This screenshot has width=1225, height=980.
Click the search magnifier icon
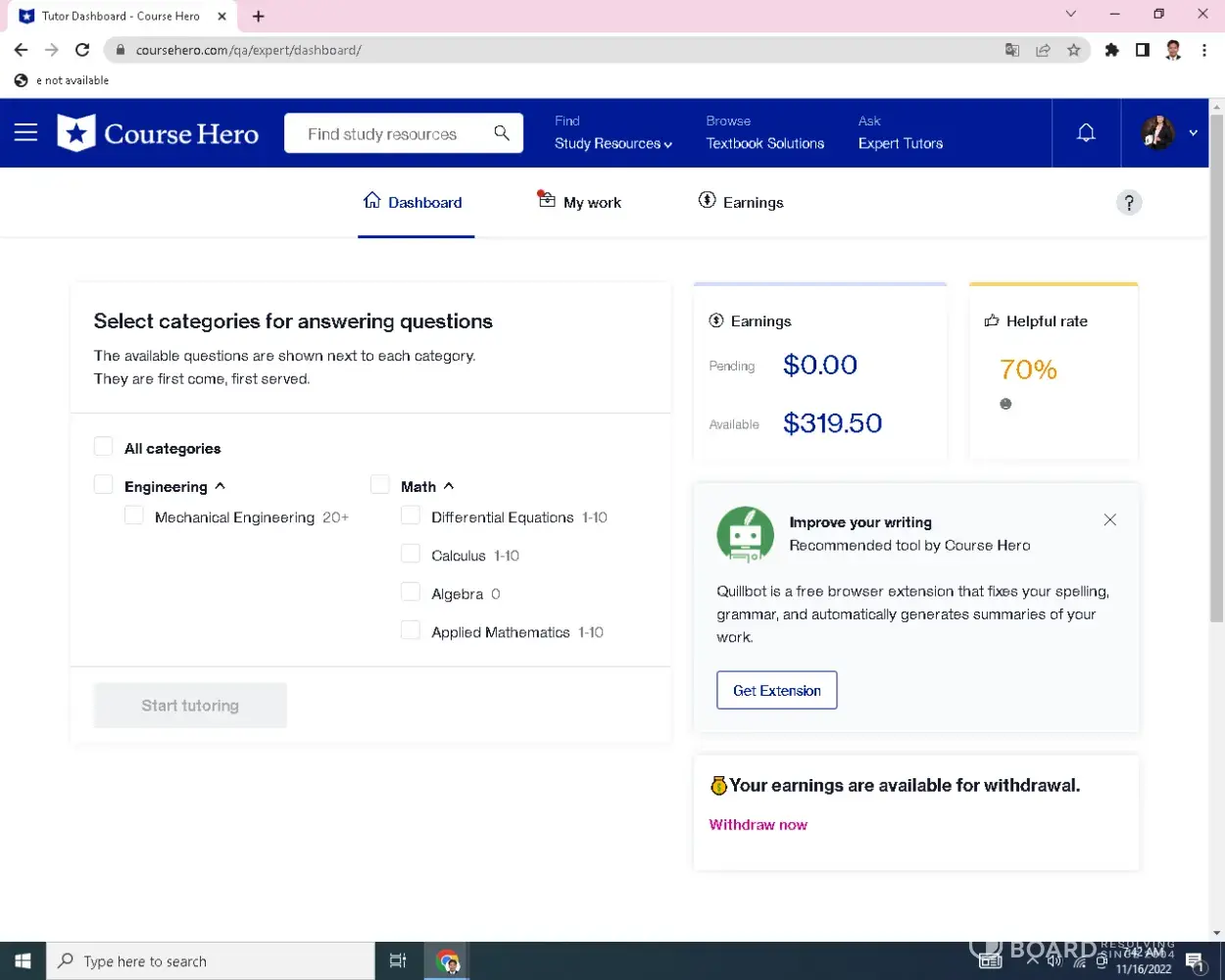pyautogui.click(x=502, y=133)
